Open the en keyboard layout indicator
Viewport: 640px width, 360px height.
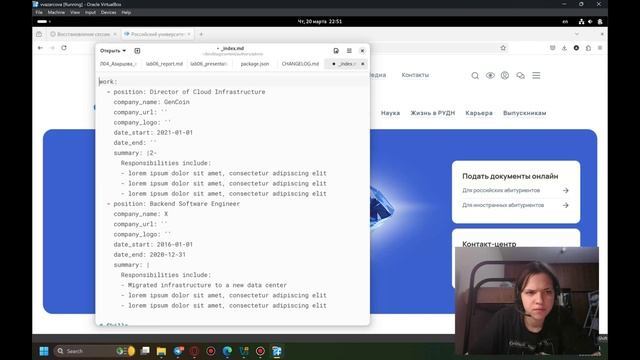(x=565, y=22)
